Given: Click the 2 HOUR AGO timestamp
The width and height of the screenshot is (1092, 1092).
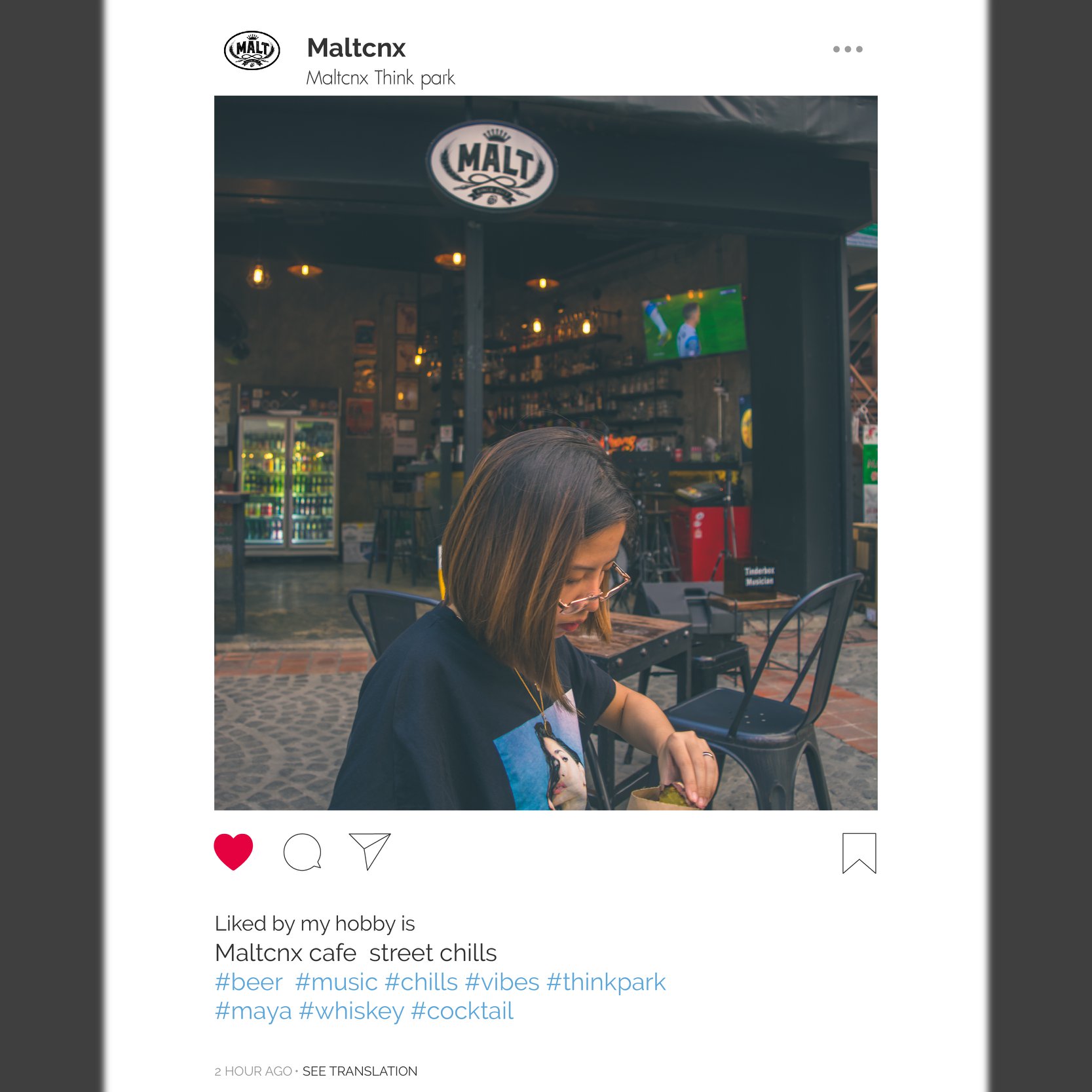Looking at the screenshot, I should (253, 1071).
